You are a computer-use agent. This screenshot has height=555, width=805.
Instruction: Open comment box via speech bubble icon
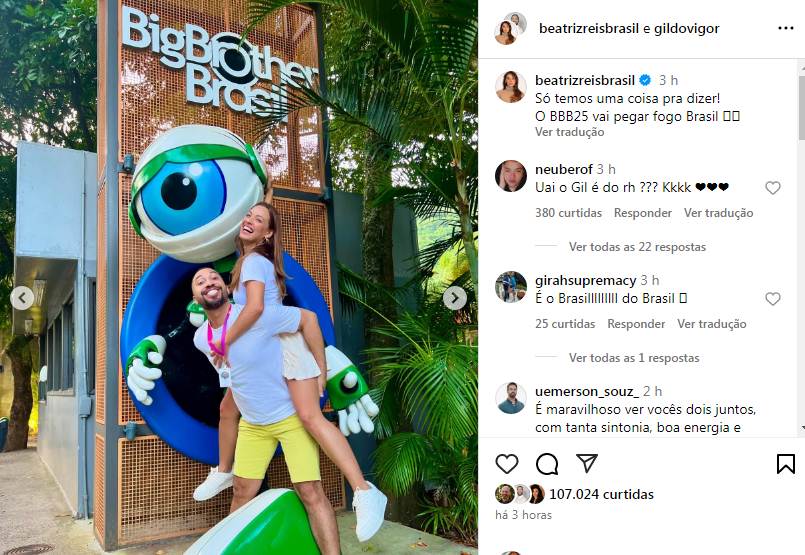[547, 464]
